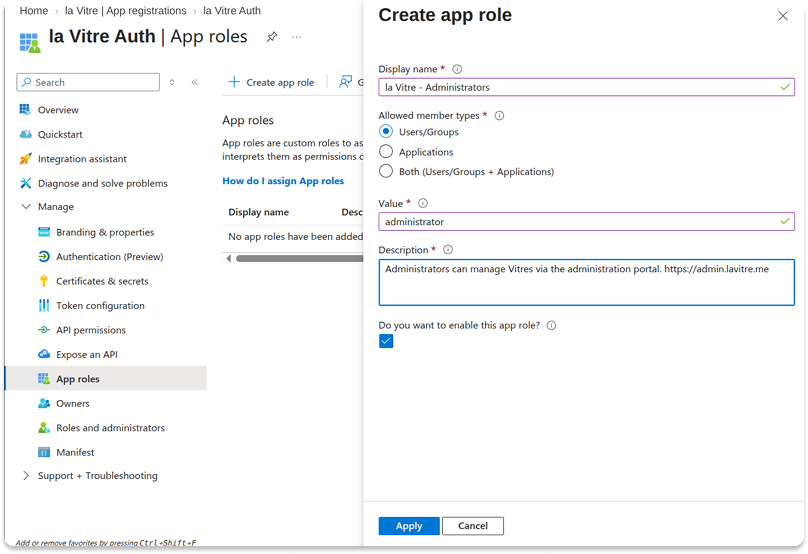This screenshot has height=554, width=808.
Task: Click the la Vitre Auth app icon
Action: pos(30,42)
